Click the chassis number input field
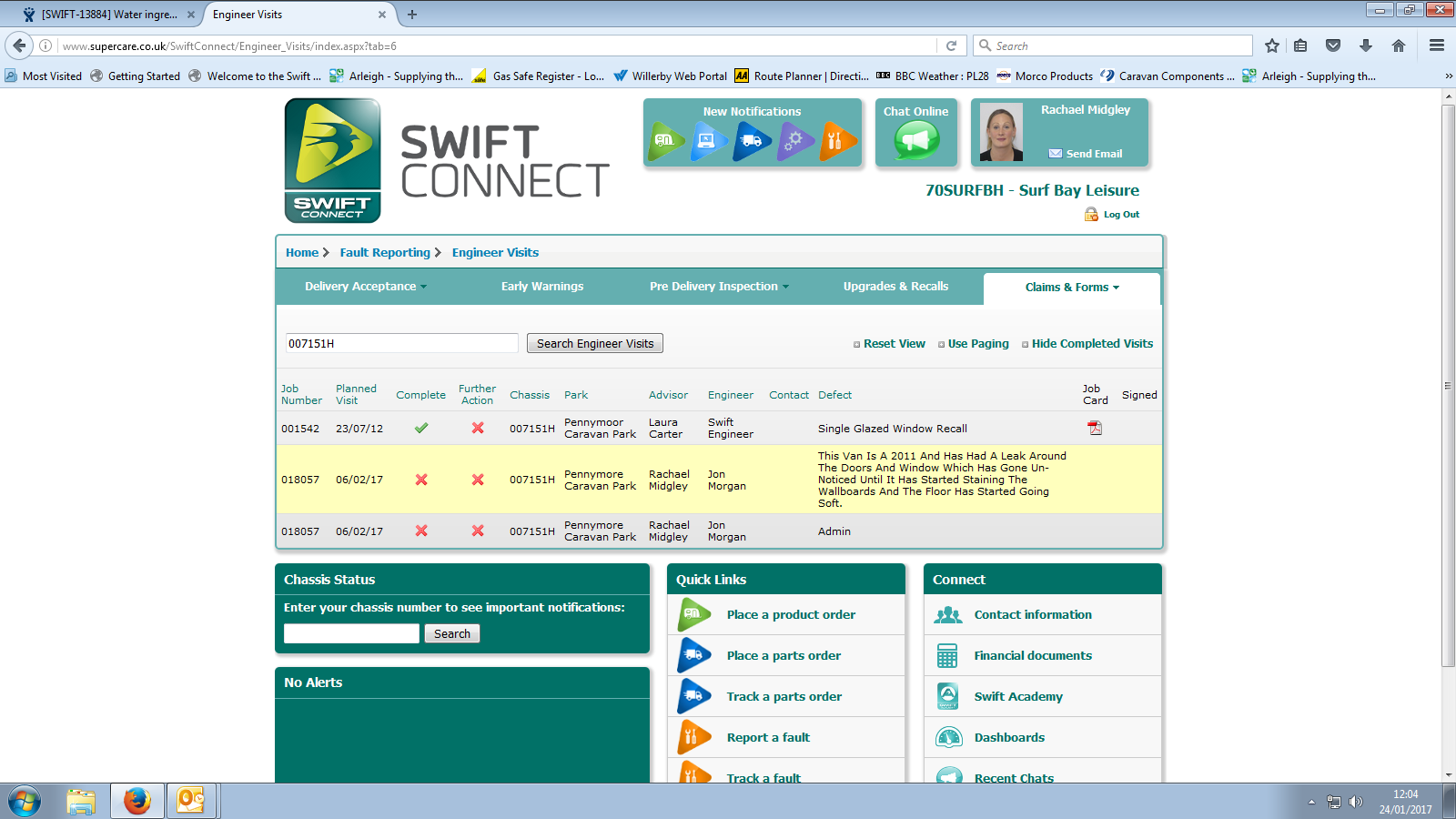The width and height of the screenshot is (1456, 819). click(x=351, y=633)
